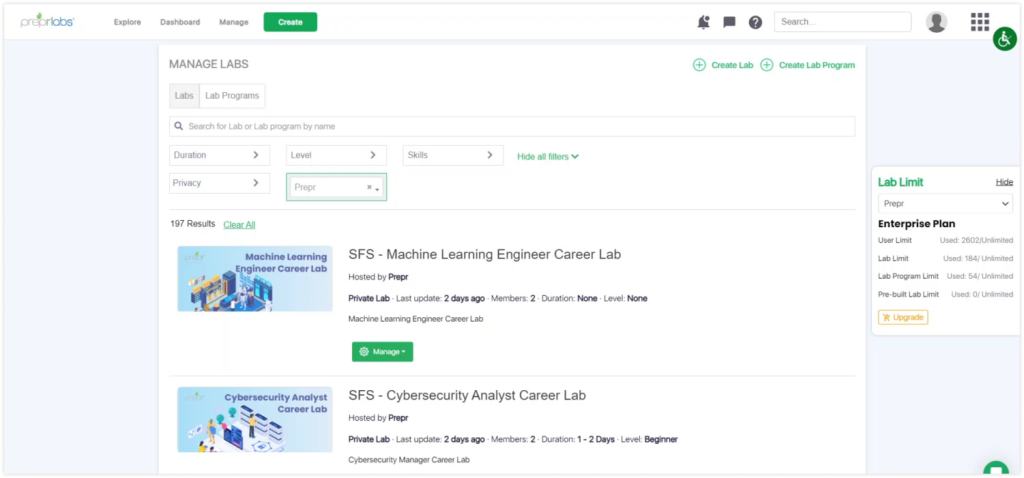Click the green Create button

[x=291, y=22]
